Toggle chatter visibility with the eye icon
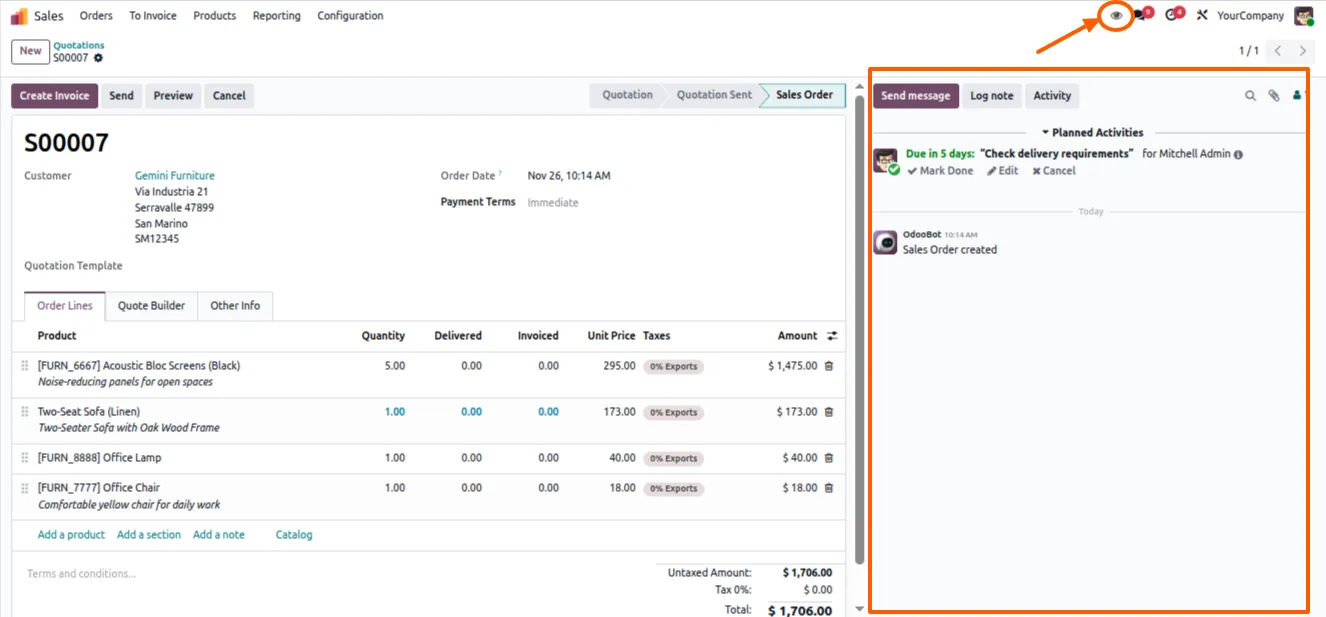This screenshot has width=1326, height=617. tap(1116, 15)
